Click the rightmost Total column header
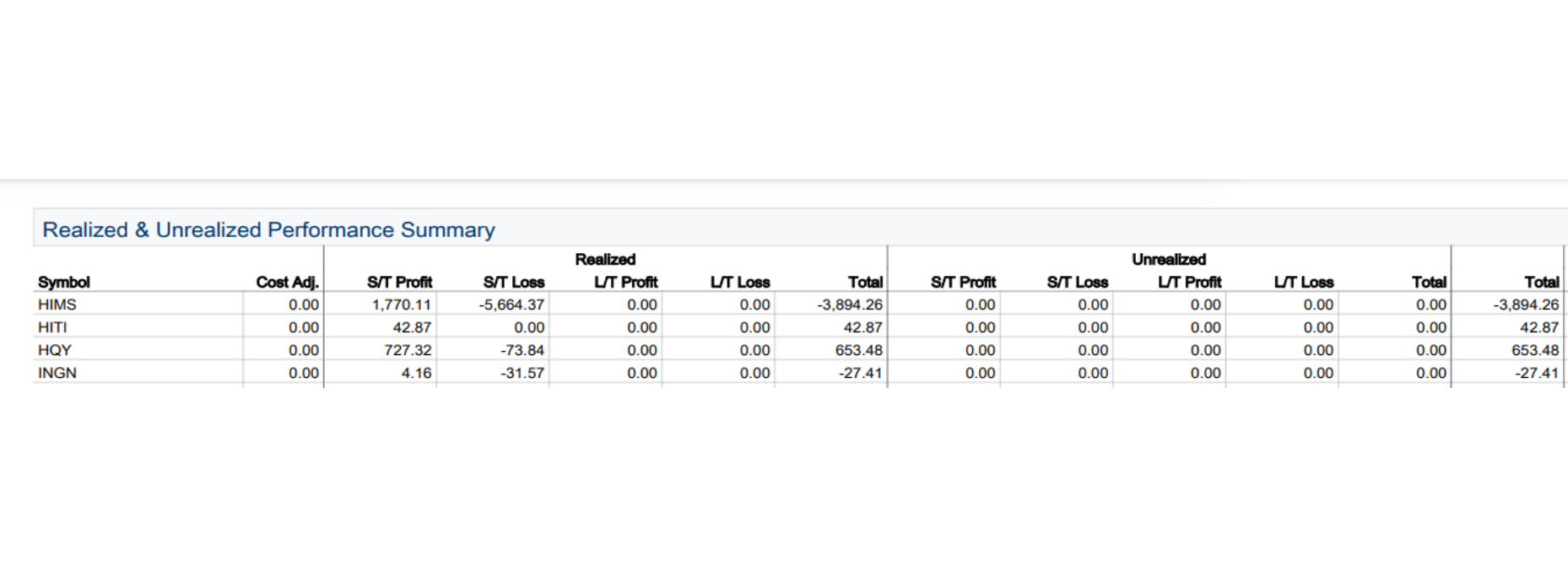This screenshot has width=1568, height=566. point(1542,282)
